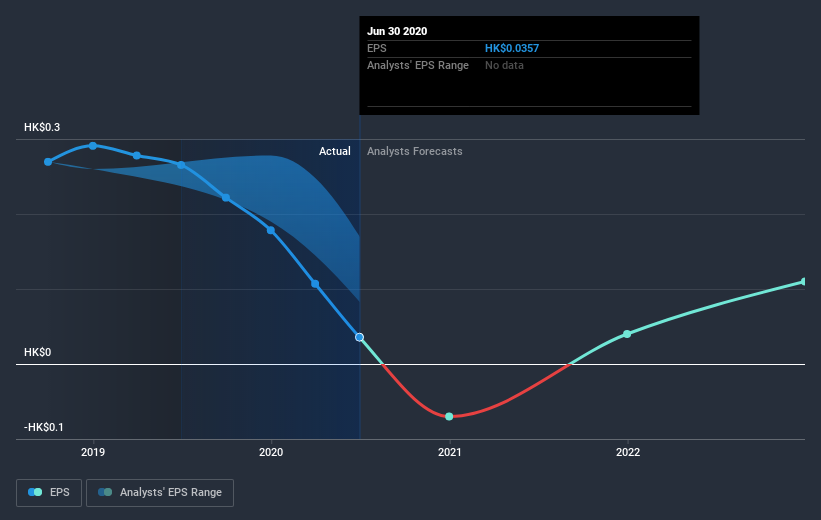The width and height of the screenshot is (821, 520).
Task: Click the 2021 forecast EPS low point
Action: click(x=449, y=416)
